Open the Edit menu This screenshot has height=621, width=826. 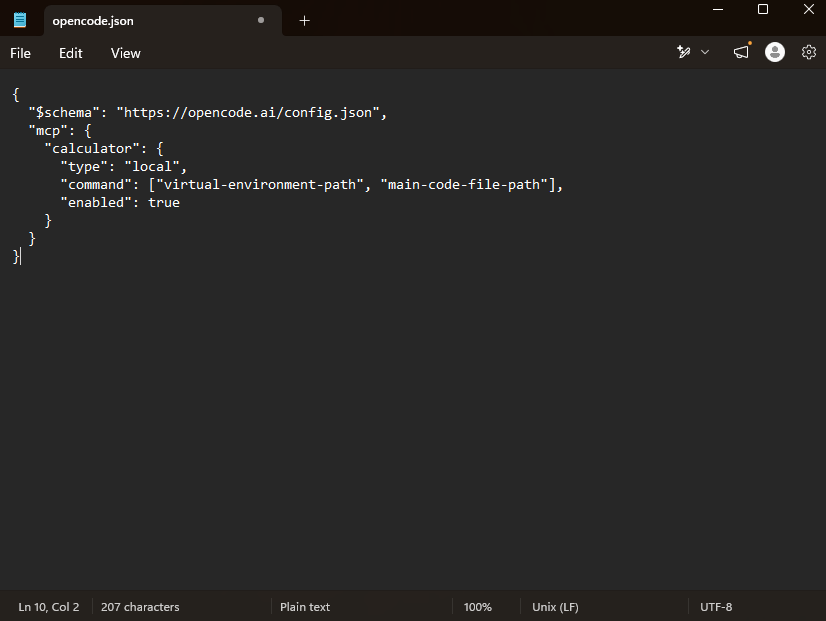(x=71, y=53)
